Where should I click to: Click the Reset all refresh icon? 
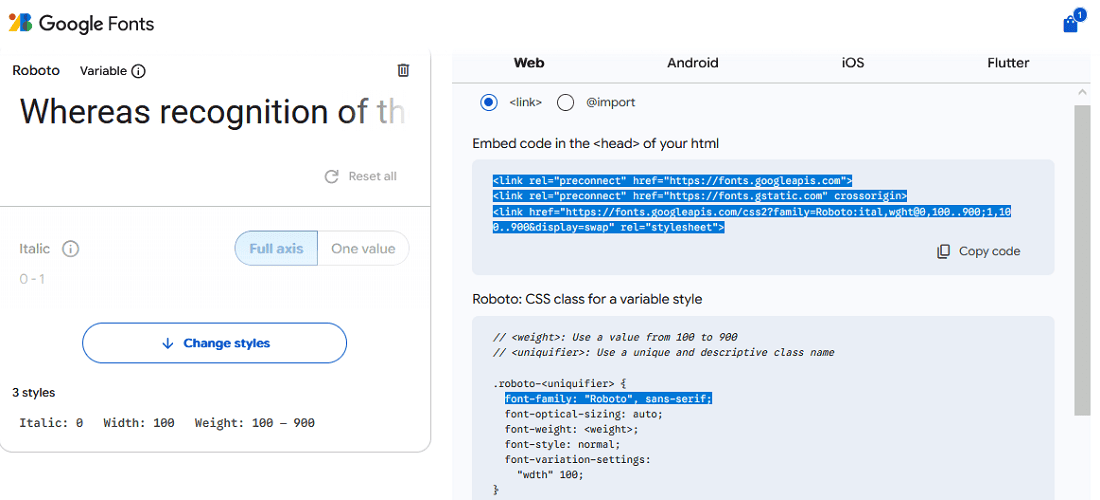tap(332, 177)
